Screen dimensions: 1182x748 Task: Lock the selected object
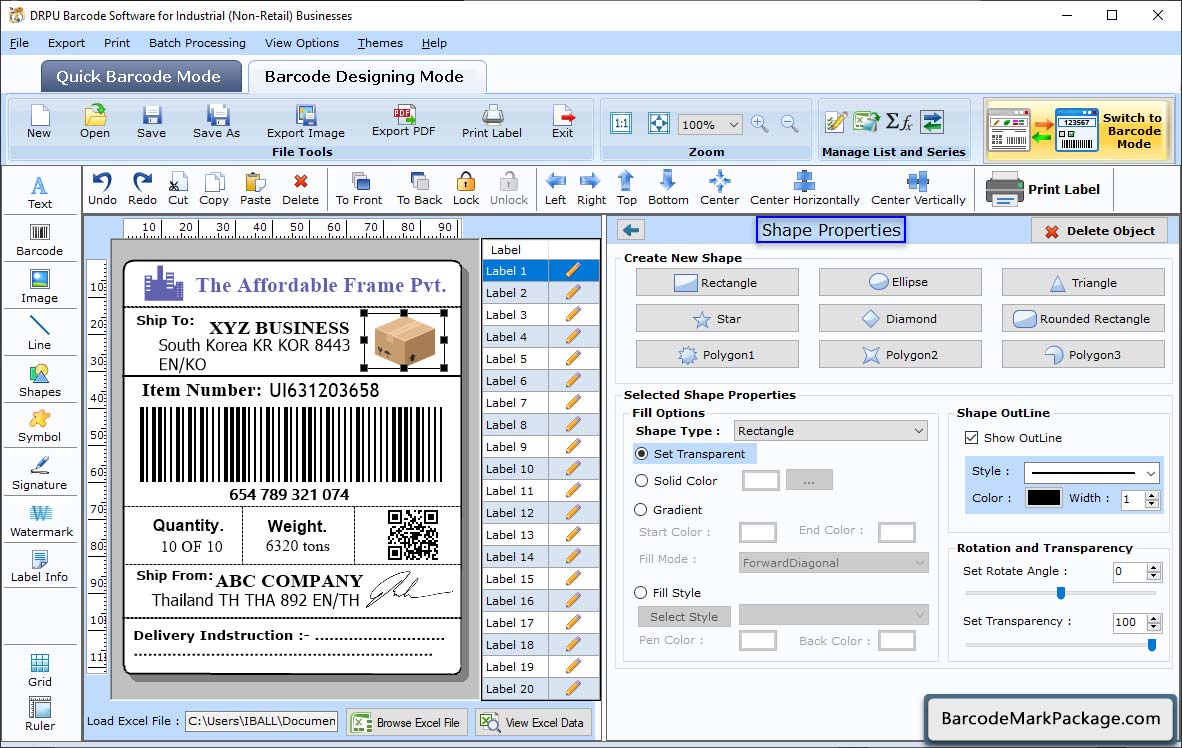[x=466, y=189]
